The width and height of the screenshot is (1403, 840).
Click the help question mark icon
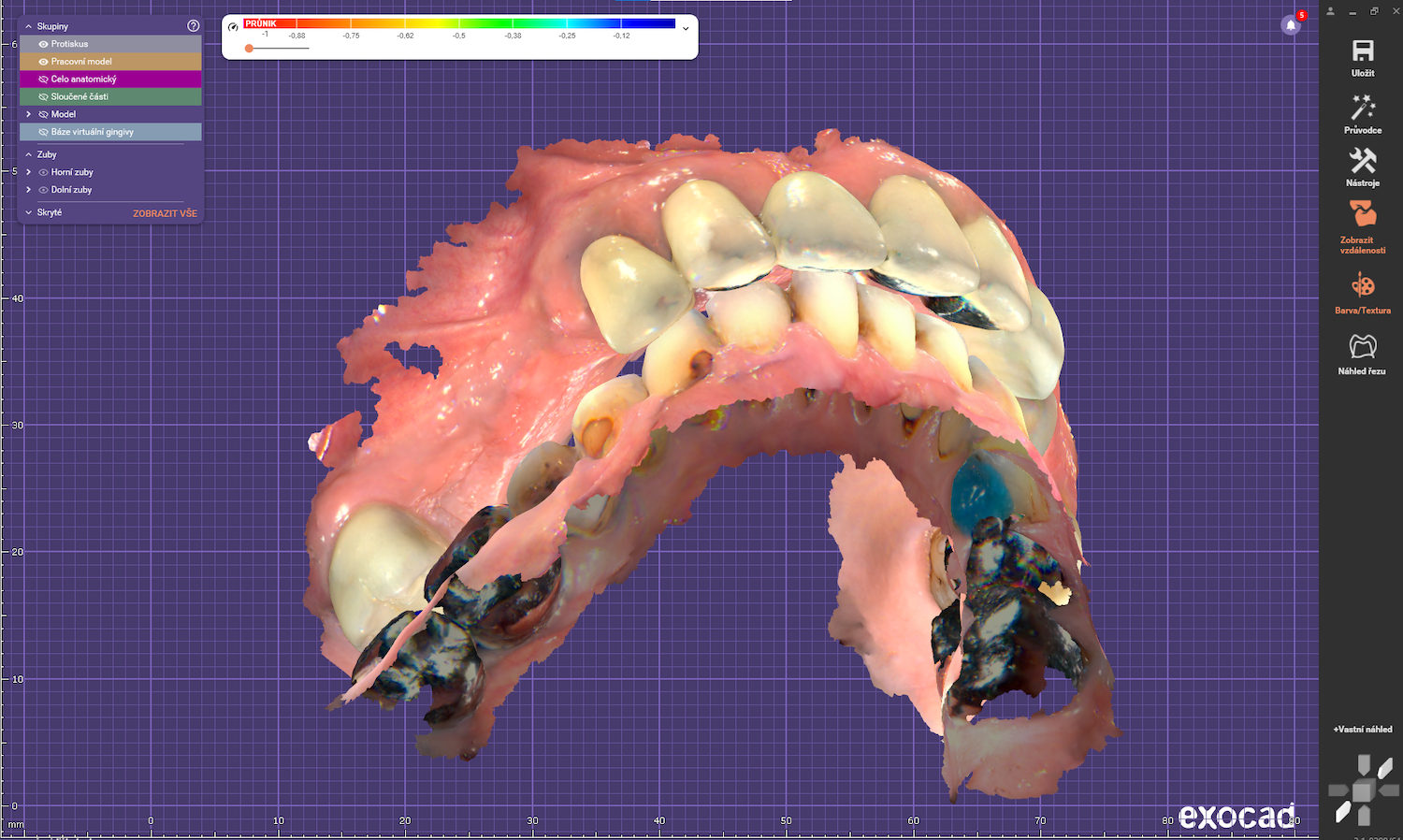[x=194, y=26]
